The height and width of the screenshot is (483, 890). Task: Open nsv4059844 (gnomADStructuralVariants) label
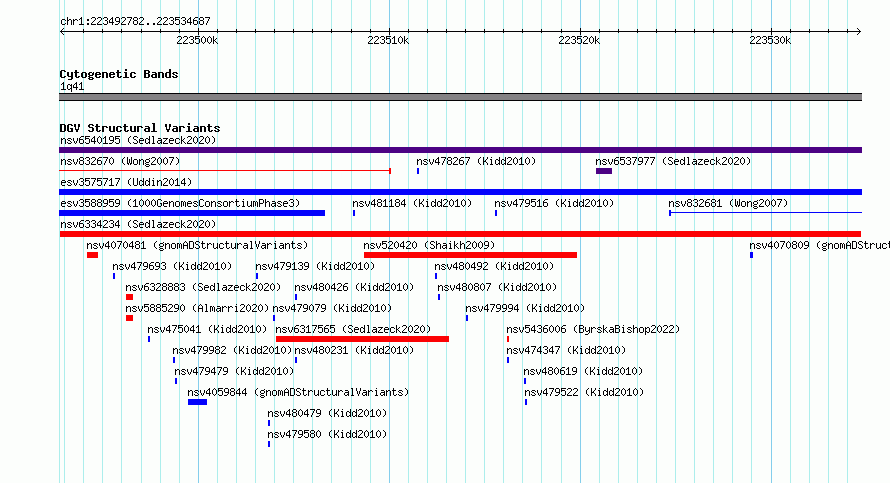tap(298, 392)
